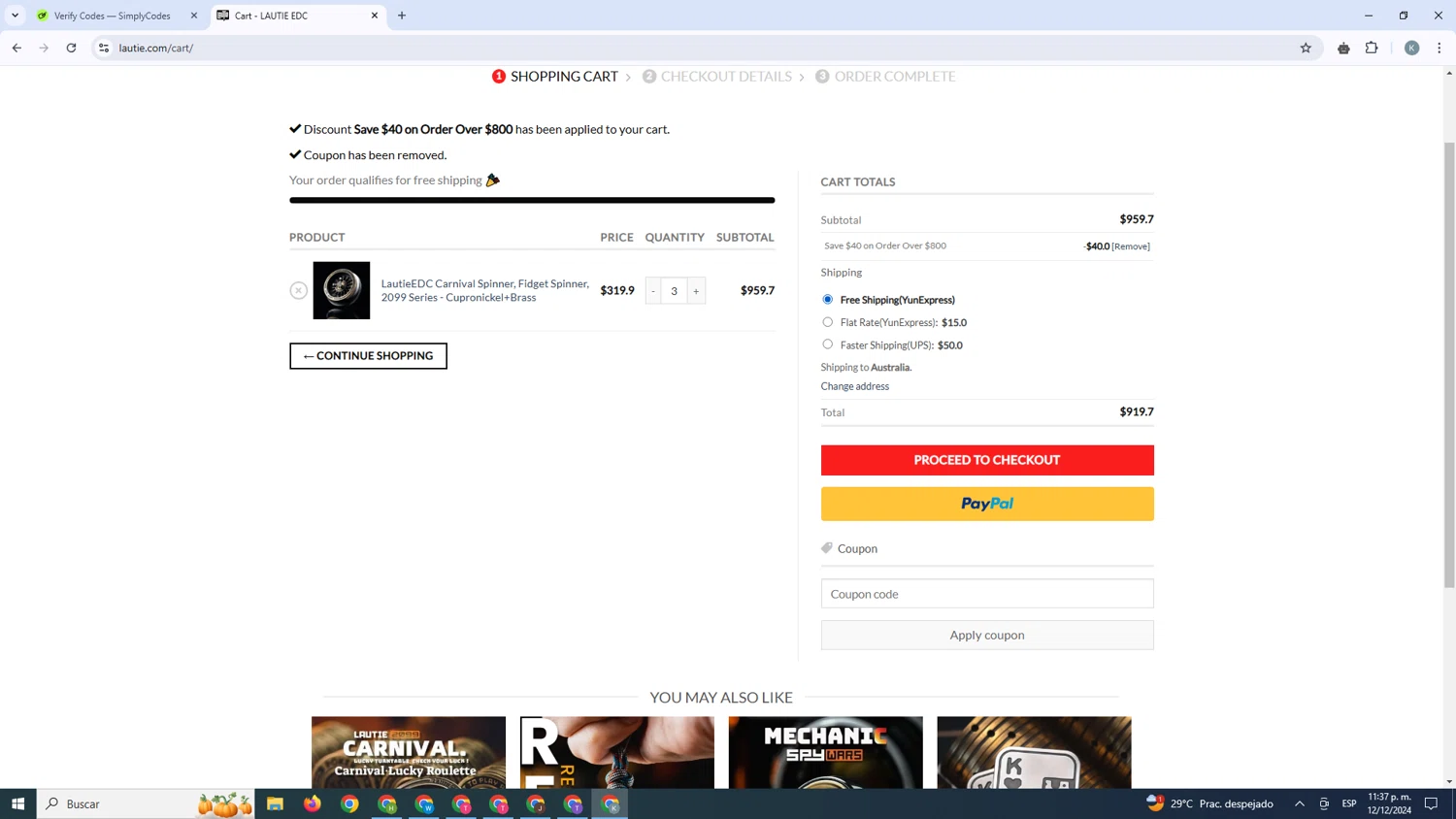Open the weather widget 29°C
1456x819 pixels.
1209,803
